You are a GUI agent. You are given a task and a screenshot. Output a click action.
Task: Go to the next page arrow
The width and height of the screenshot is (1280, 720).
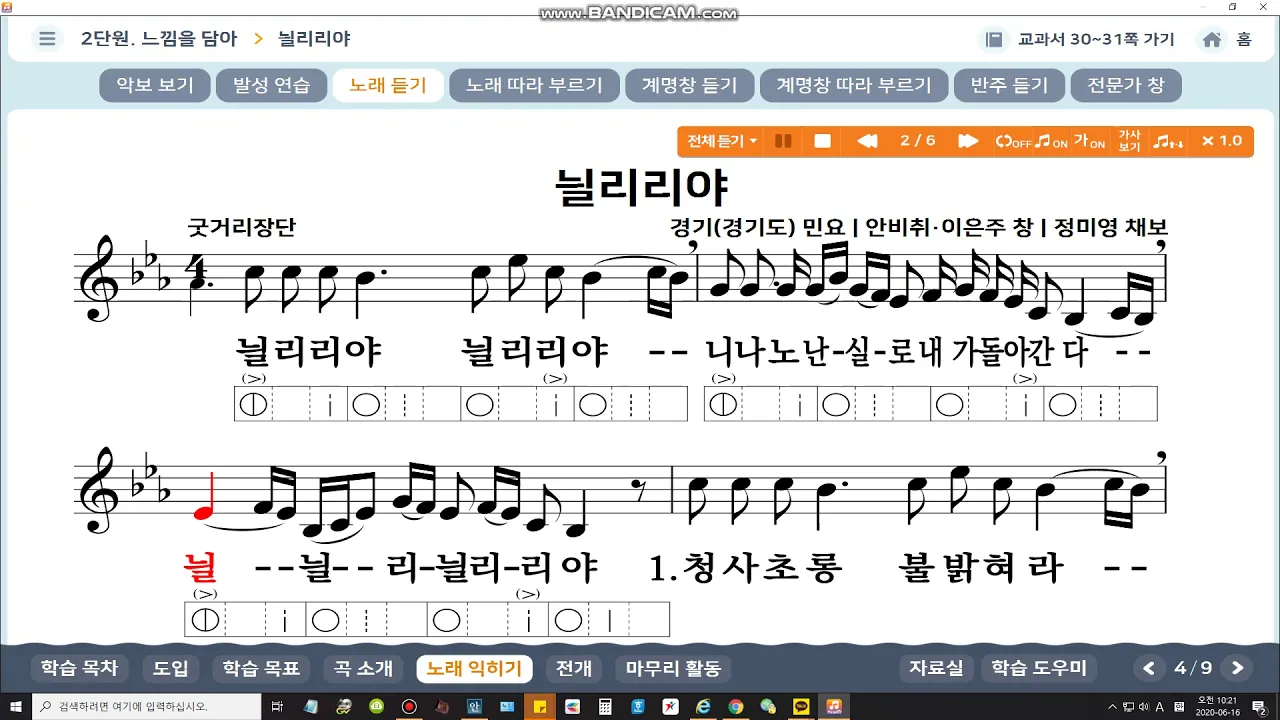pos(1237,668)
